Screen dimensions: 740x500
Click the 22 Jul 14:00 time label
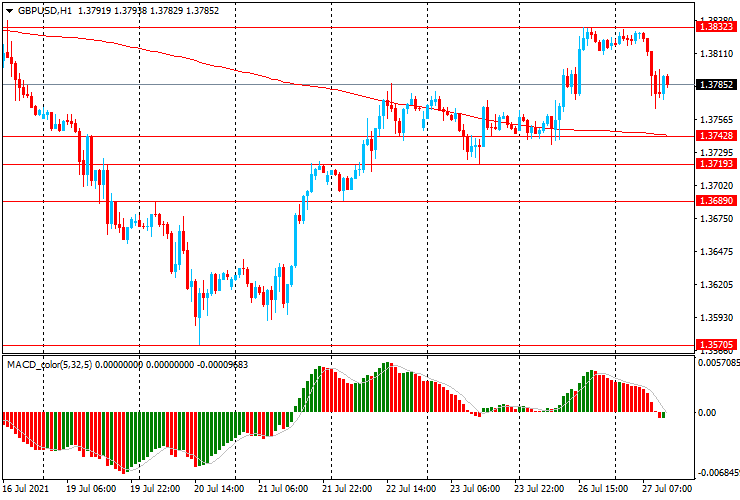coord(411,488)
